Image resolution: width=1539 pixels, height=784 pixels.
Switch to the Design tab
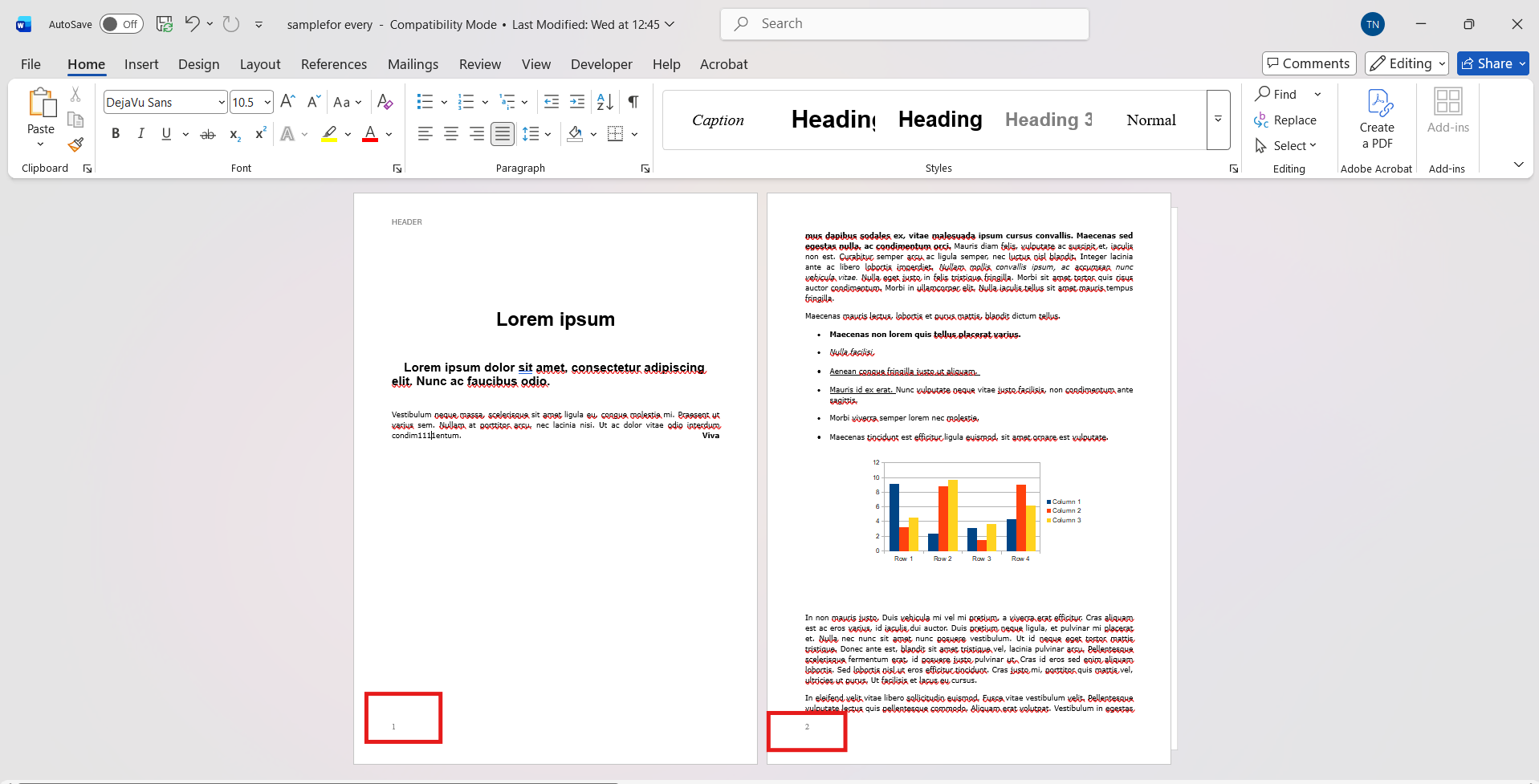(199, 64)
